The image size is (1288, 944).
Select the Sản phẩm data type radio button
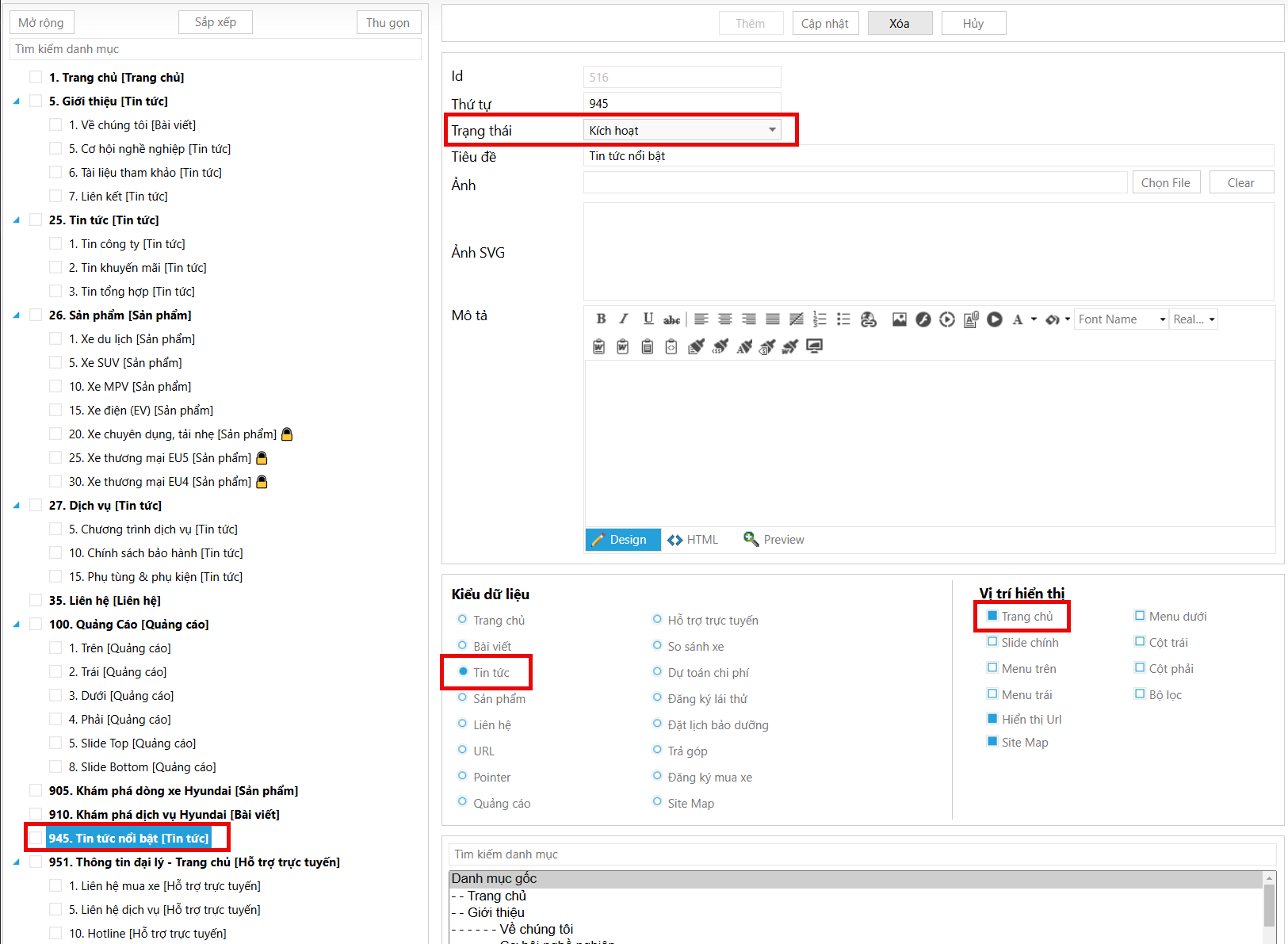coord(462,698)
